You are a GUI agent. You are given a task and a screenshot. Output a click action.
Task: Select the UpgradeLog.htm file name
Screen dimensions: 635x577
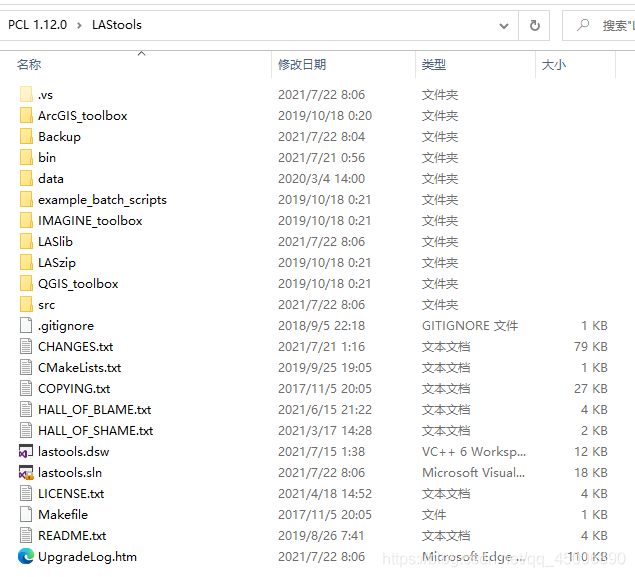click(87, 557)
